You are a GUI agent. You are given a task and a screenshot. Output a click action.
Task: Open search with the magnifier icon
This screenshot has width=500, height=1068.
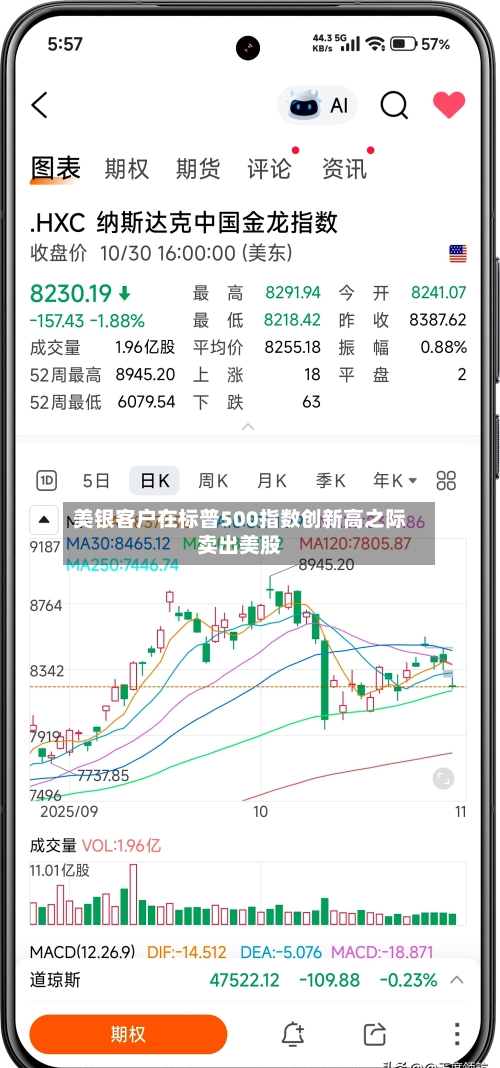(394, 106)
